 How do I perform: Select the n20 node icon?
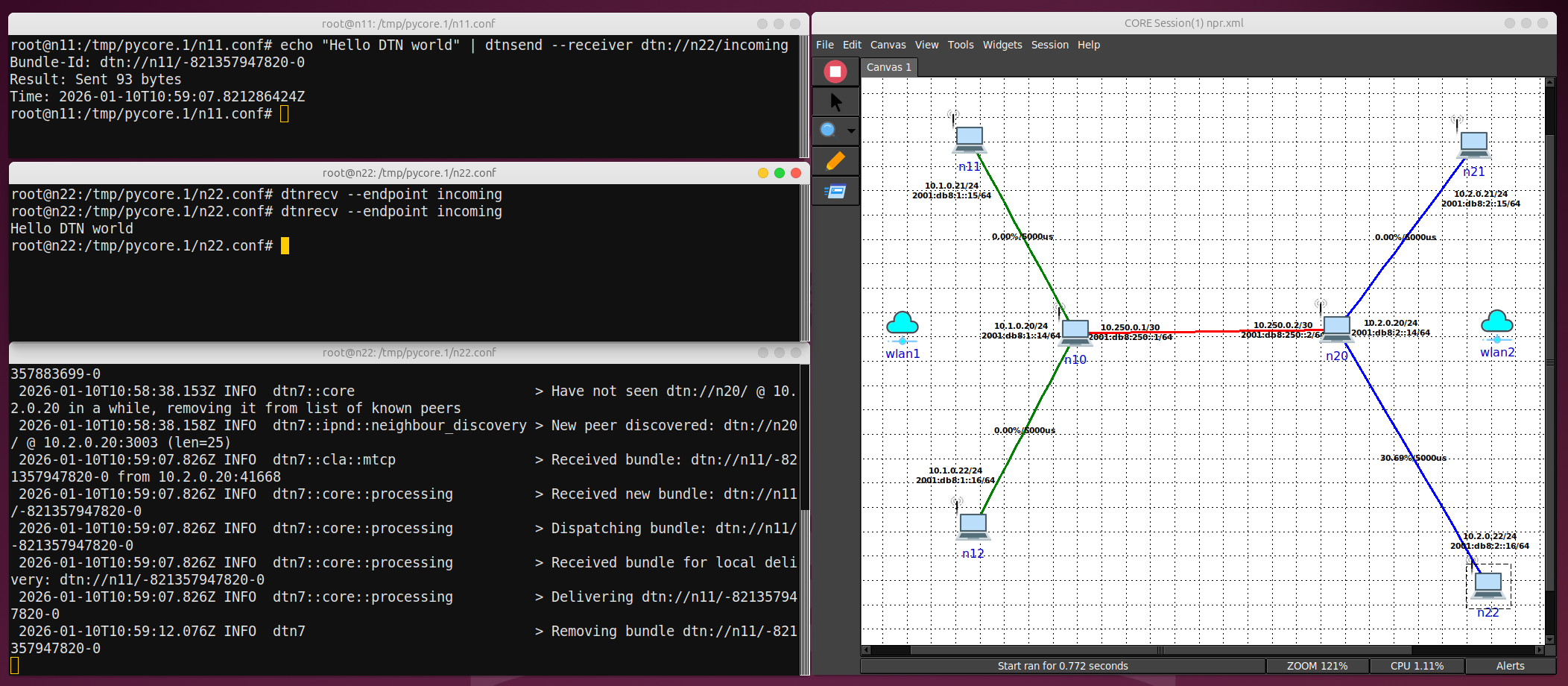pyautogui.click(x=1335, y=328)
